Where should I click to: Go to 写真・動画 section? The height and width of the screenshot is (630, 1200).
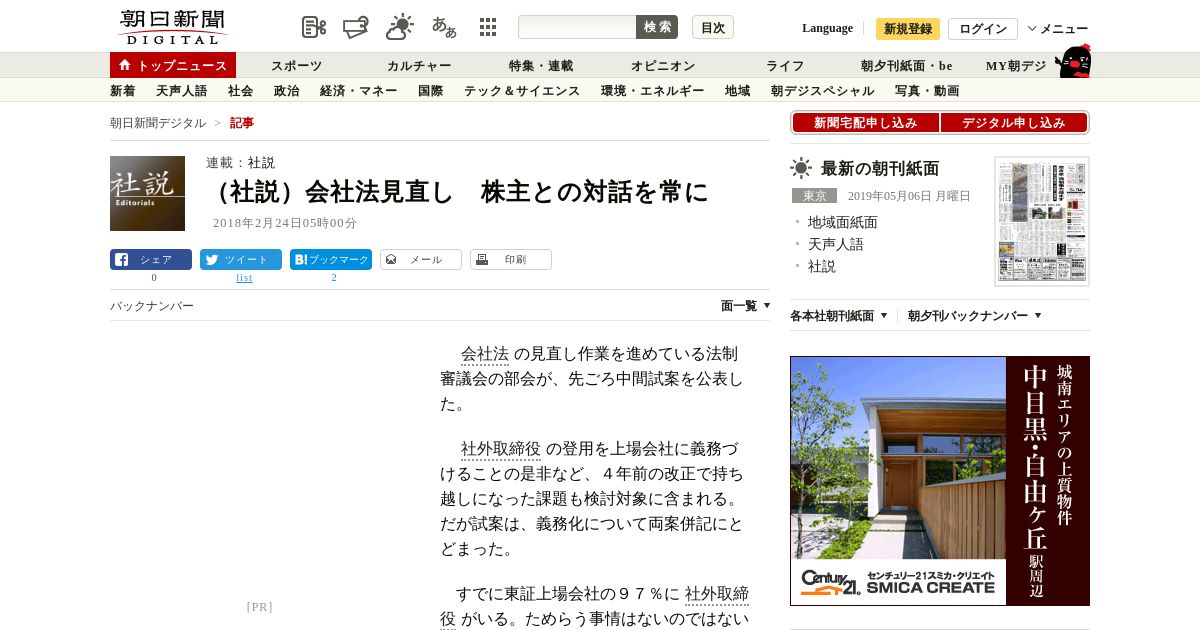click(927, 91)
